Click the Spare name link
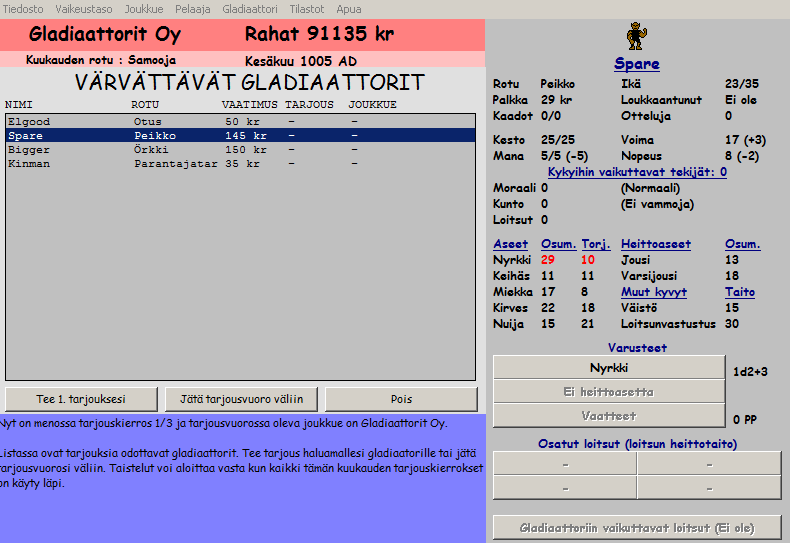 (636, 64)
